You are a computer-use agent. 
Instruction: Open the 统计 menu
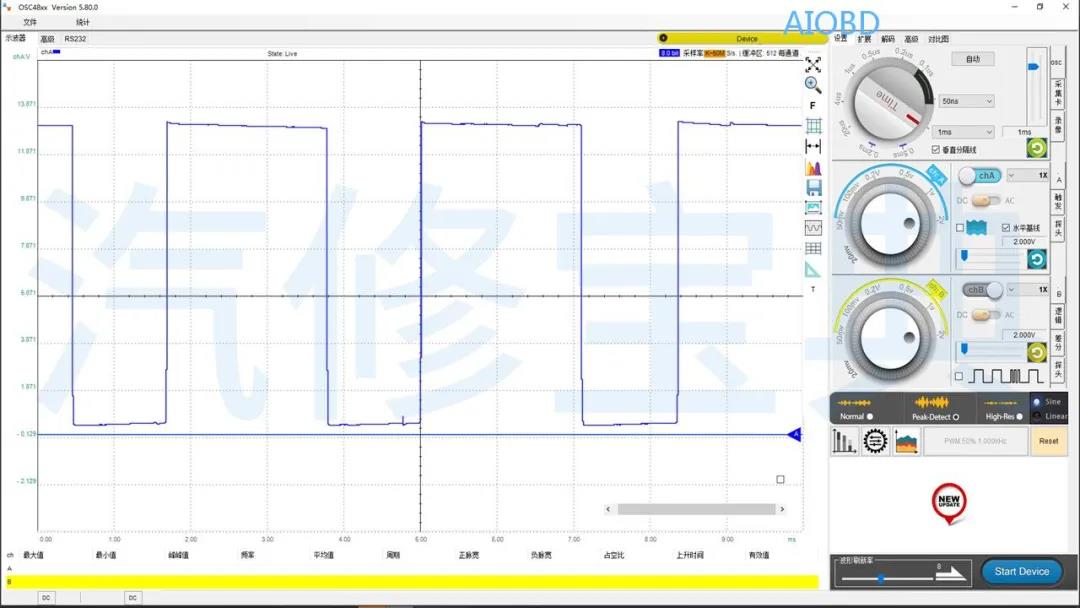pyautogui.click(x=83, y=22)
